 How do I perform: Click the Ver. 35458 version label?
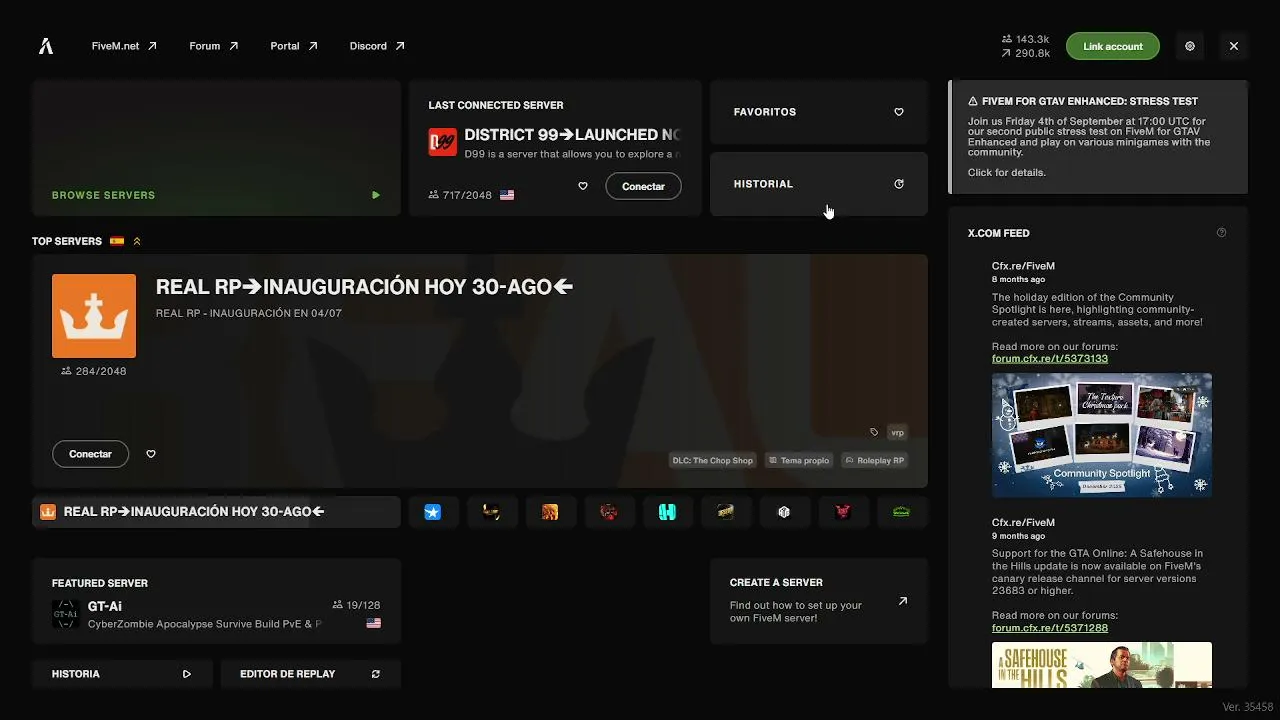point(1247,707)
